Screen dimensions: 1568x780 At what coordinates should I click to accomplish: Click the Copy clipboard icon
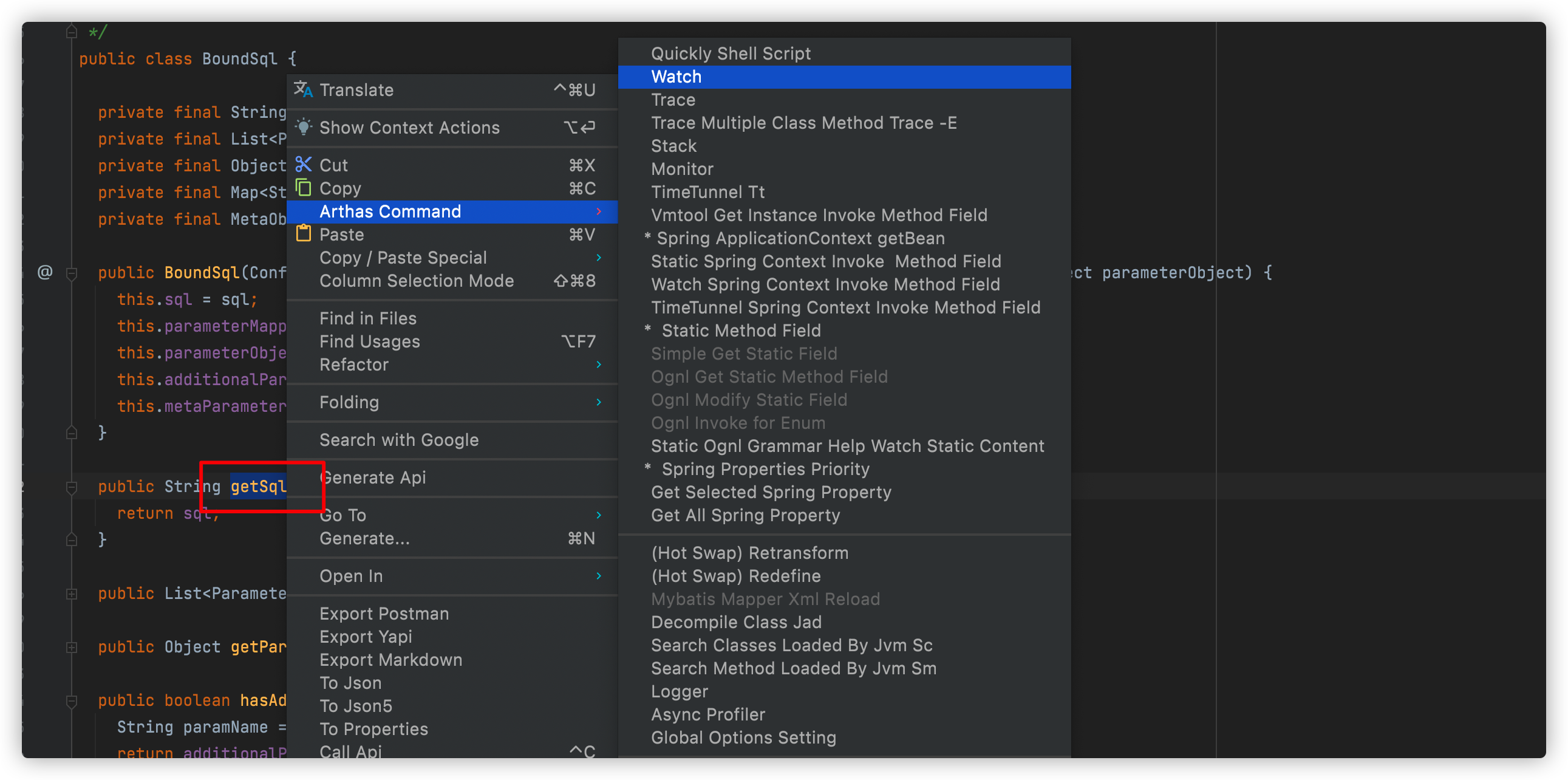point(302,188)
